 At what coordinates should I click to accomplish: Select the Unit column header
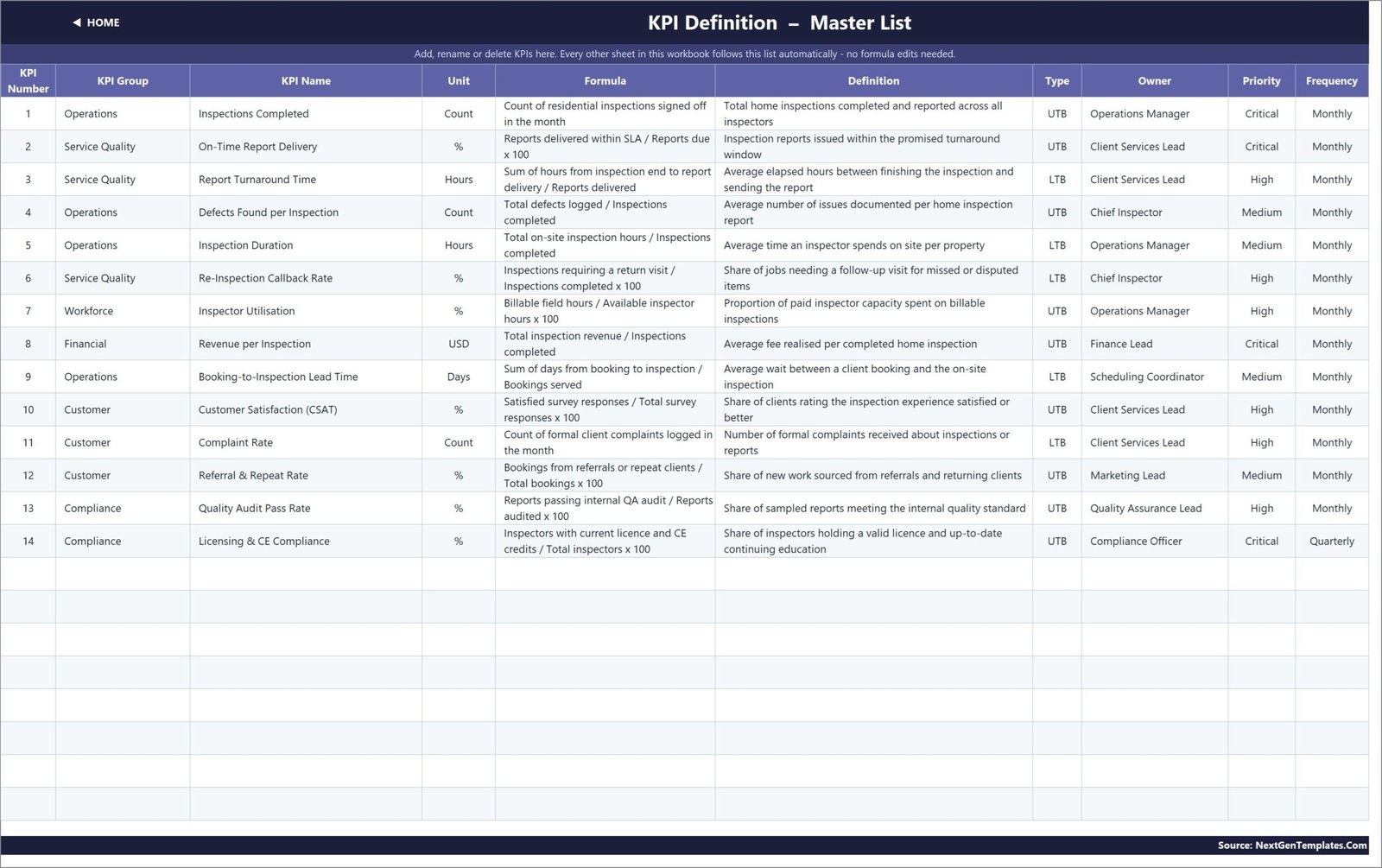459,80
